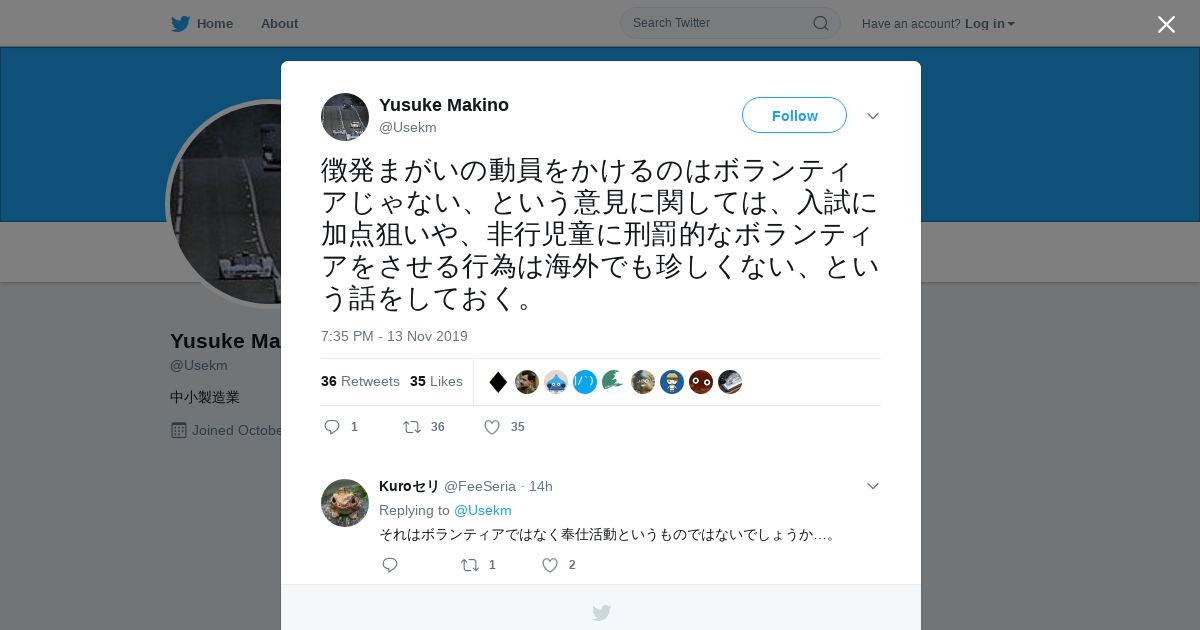Follow Yusuke Makino
Viewport: 1200px width, 630px height.
point(794,116)
